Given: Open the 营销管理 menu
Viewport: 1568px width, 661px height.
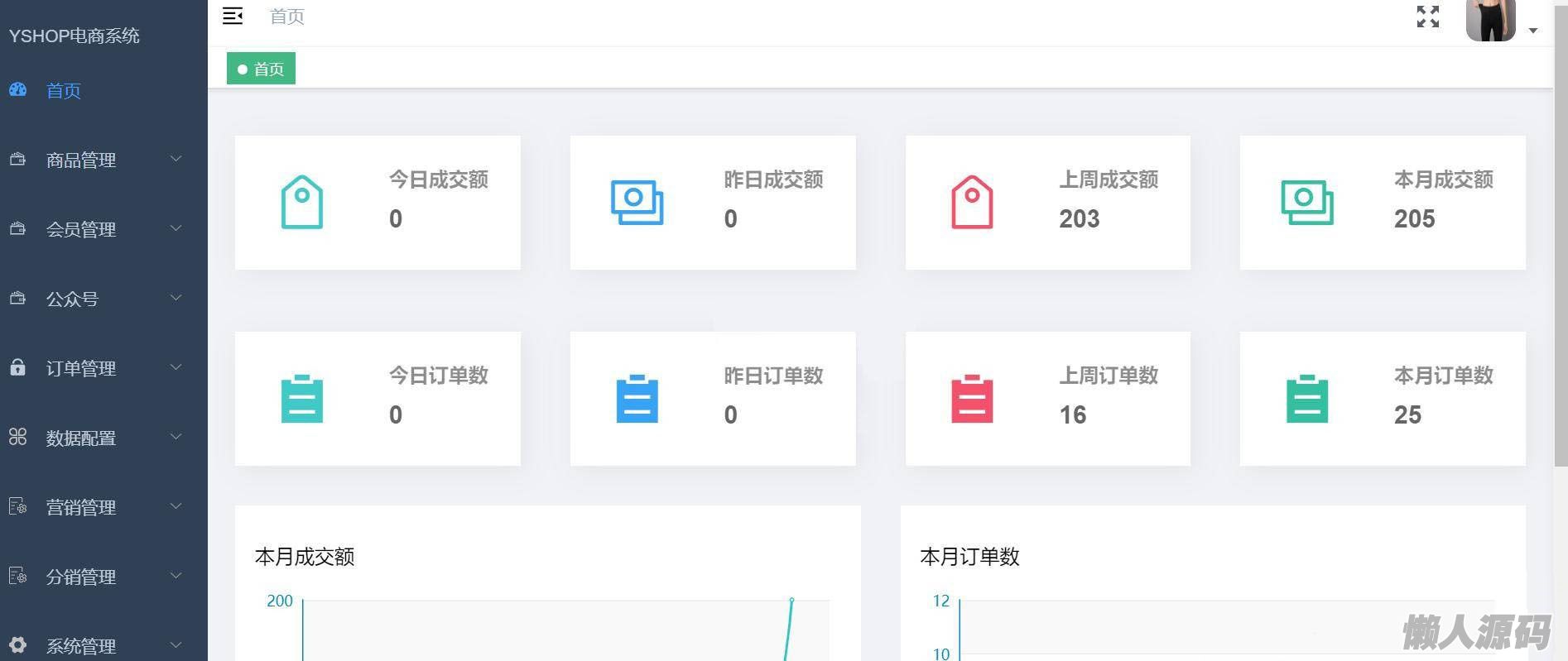Looking at the screenshot, I should pos(103,507).
